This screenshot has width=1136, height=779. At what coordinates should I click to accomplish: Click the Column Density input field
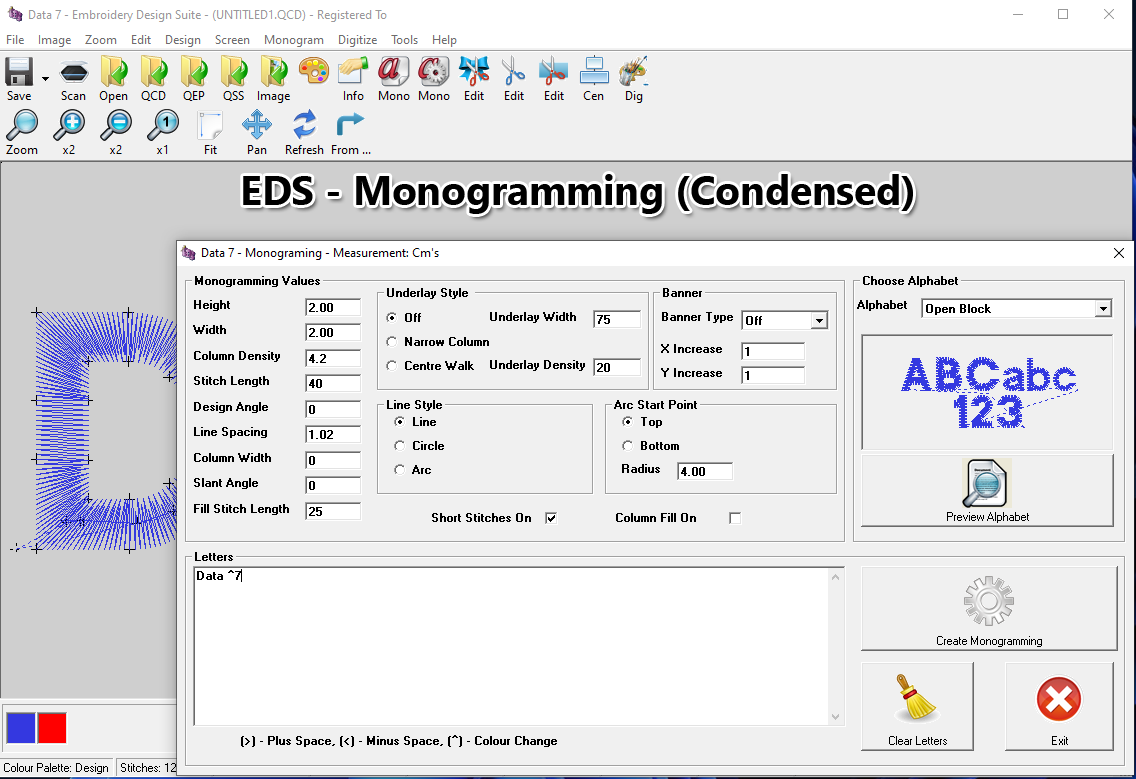tap(333, 358)
